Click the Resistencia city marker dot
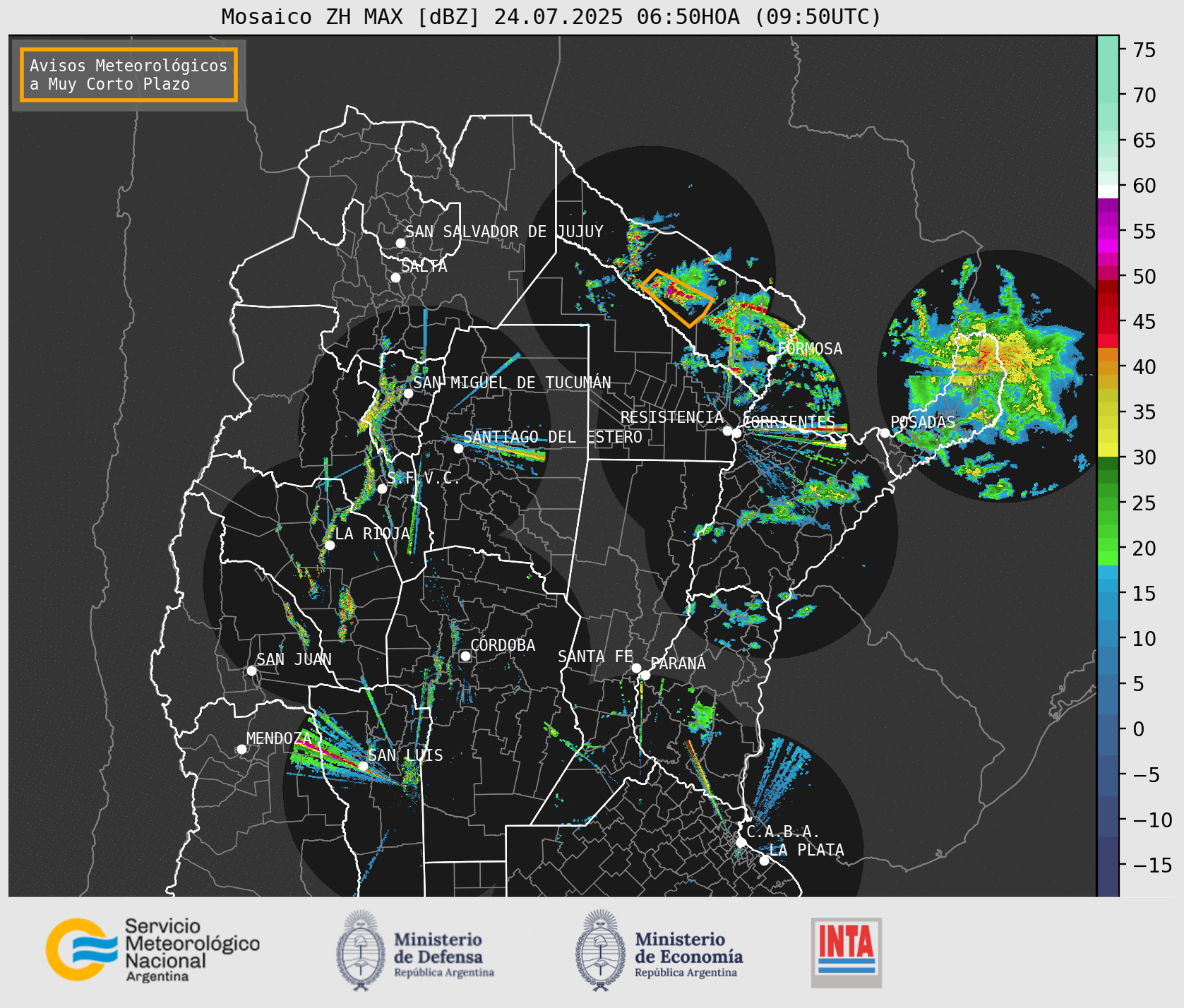 coord(727,431)
